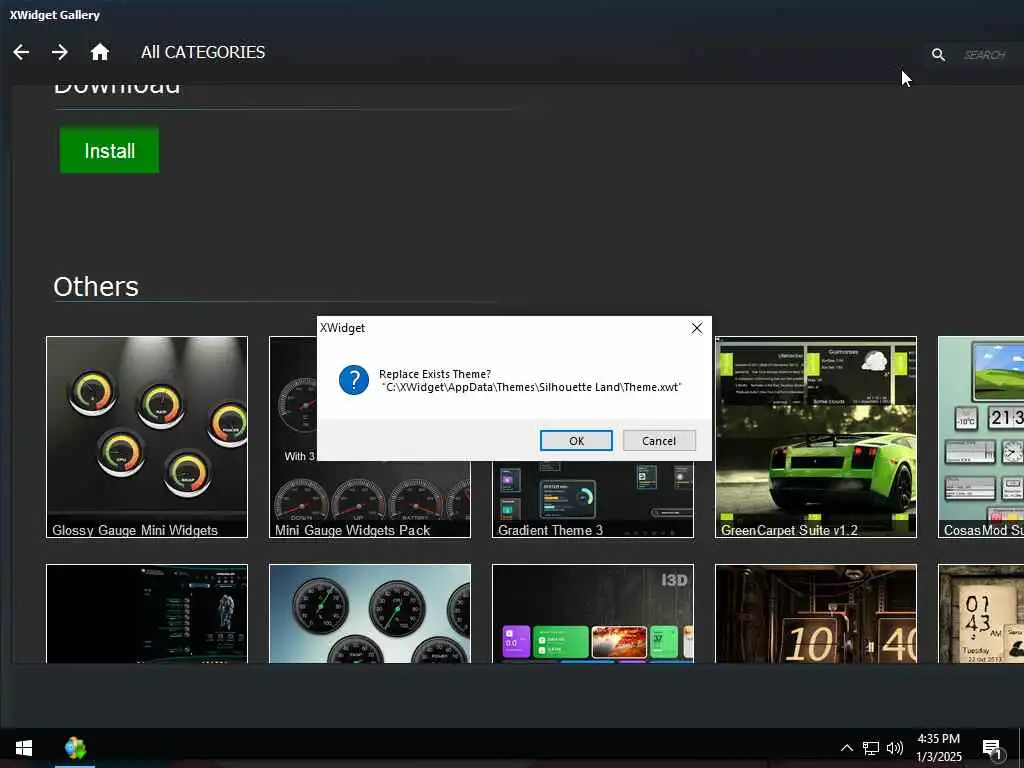Click the XWidget taskbar app icon
The width and height of the screenshot is (1024, 768).
click(x=75, y=748)
